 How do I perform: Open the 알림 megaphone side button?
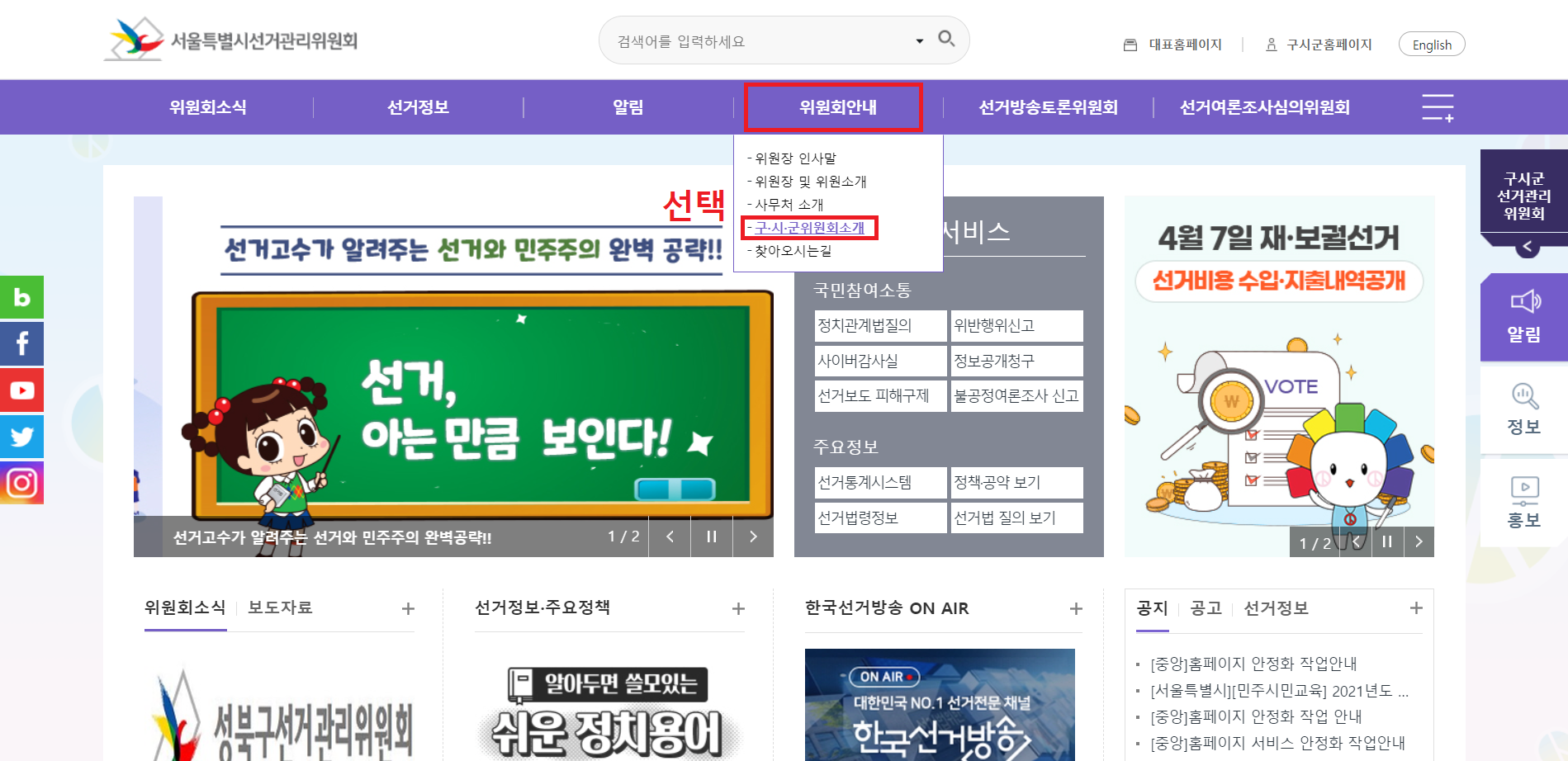pyautogui.click(x=1524, y=317)
